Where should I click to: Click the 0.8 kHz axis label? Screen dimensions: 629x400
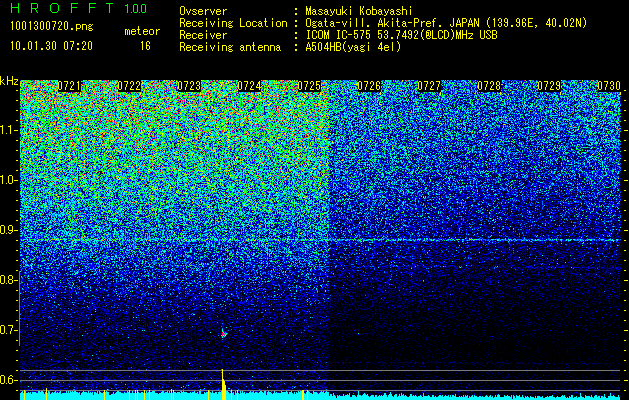pos(7,280)
